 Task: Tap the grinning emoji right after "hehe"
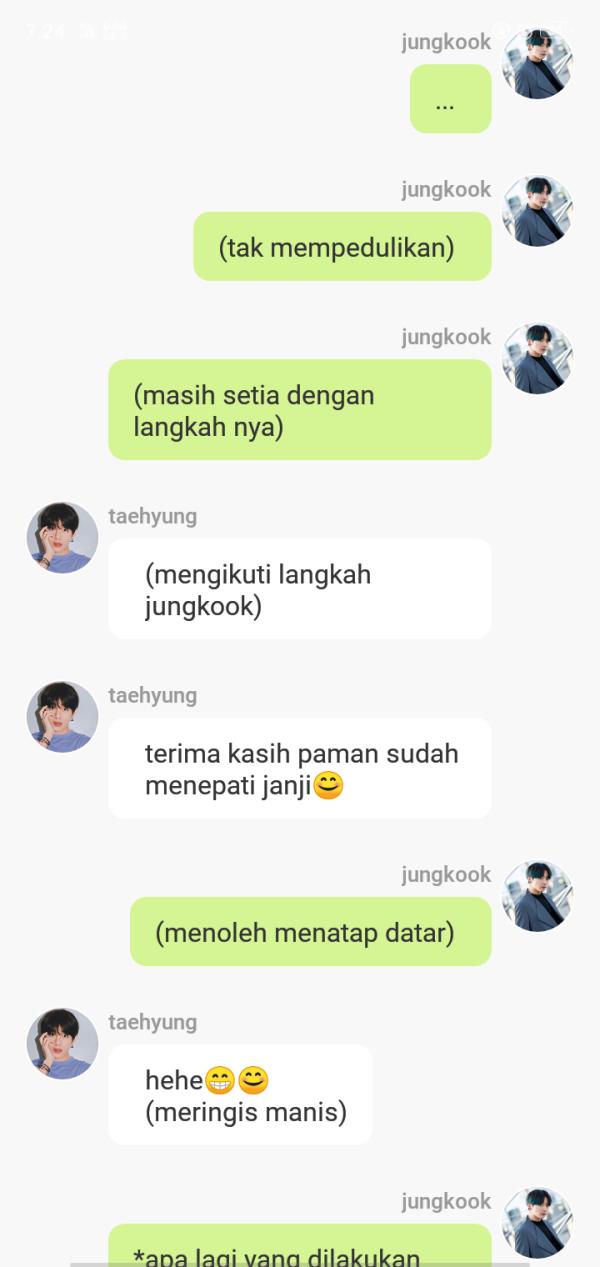219,1081
